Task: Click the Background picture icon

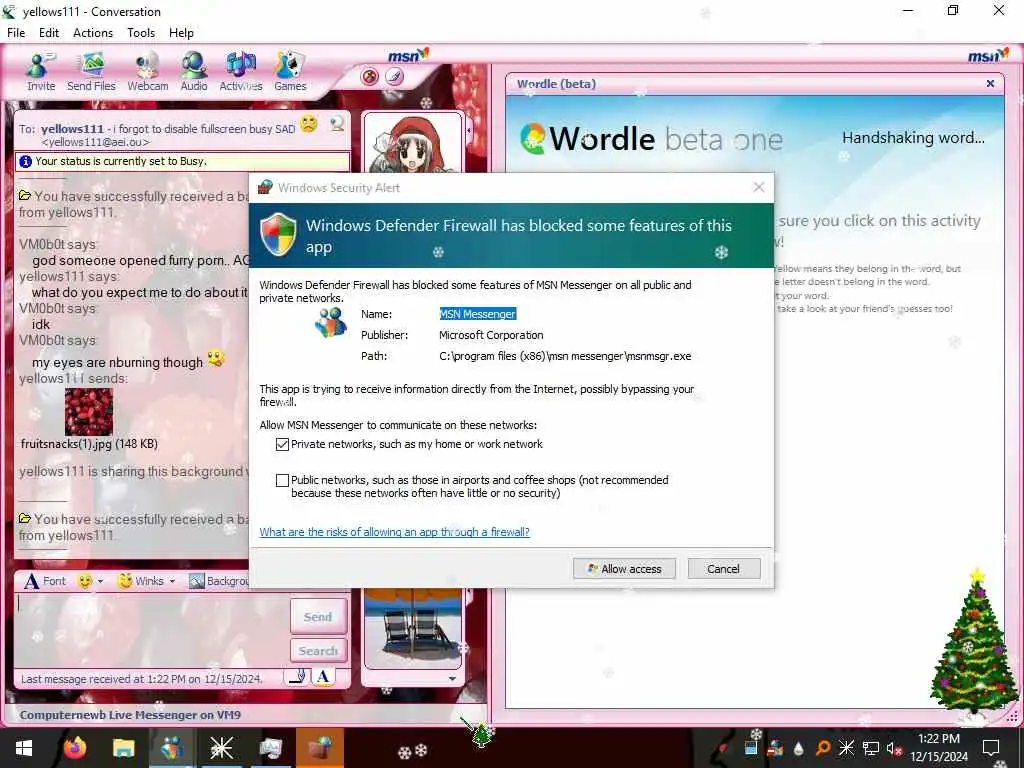Action: click(196, 581)
